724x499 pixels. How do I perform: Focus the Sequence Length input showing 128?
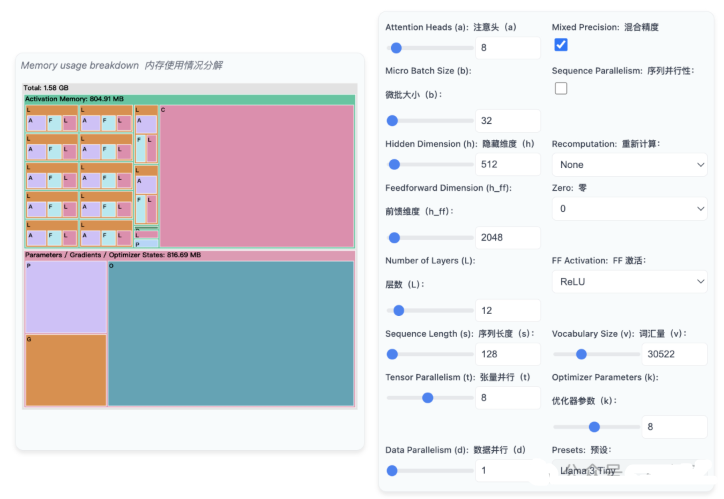pos(508,354)
